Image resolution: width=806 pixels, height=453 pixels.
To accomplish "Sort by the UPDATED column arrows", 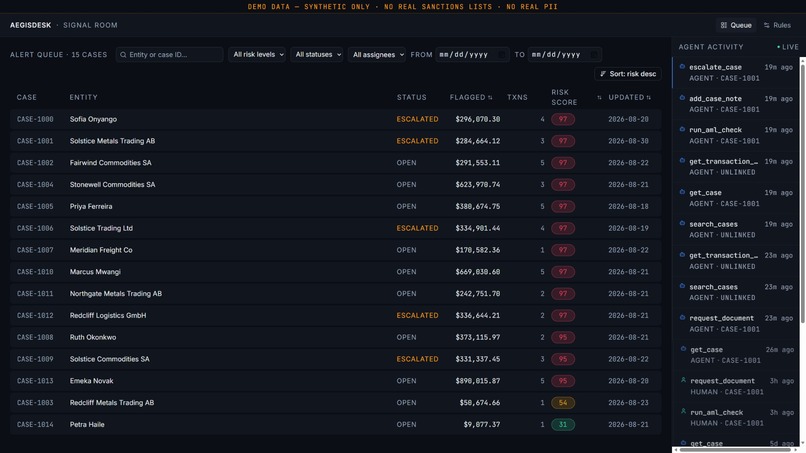I will pos(649,98).
